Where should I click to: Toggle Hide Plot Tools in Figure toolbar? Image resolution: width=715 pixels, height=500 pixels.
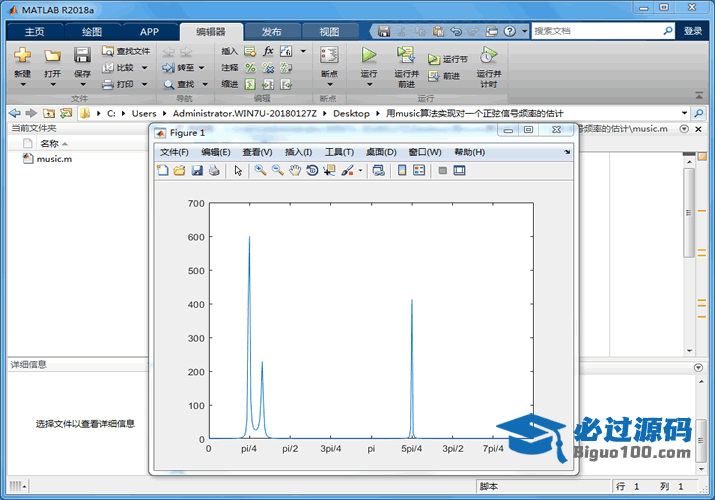click(x=442, y=170)
